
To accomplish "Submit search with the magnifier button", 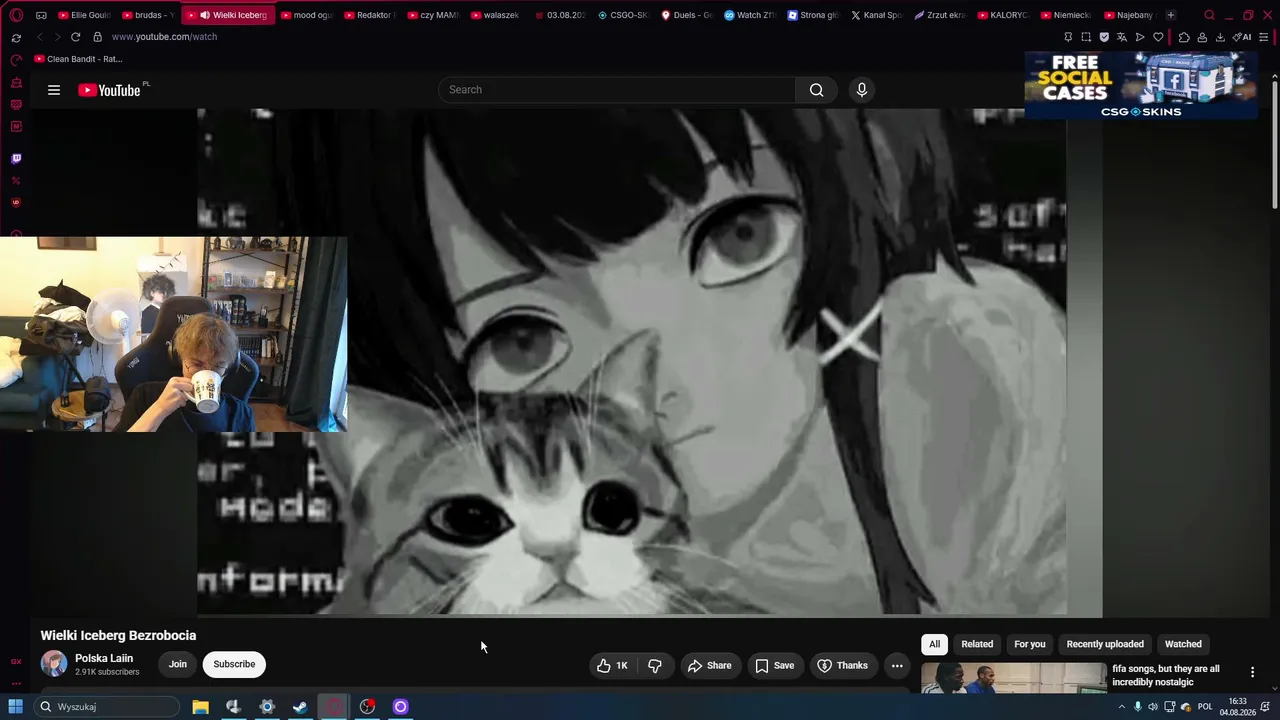I will [x=817, y=90].
